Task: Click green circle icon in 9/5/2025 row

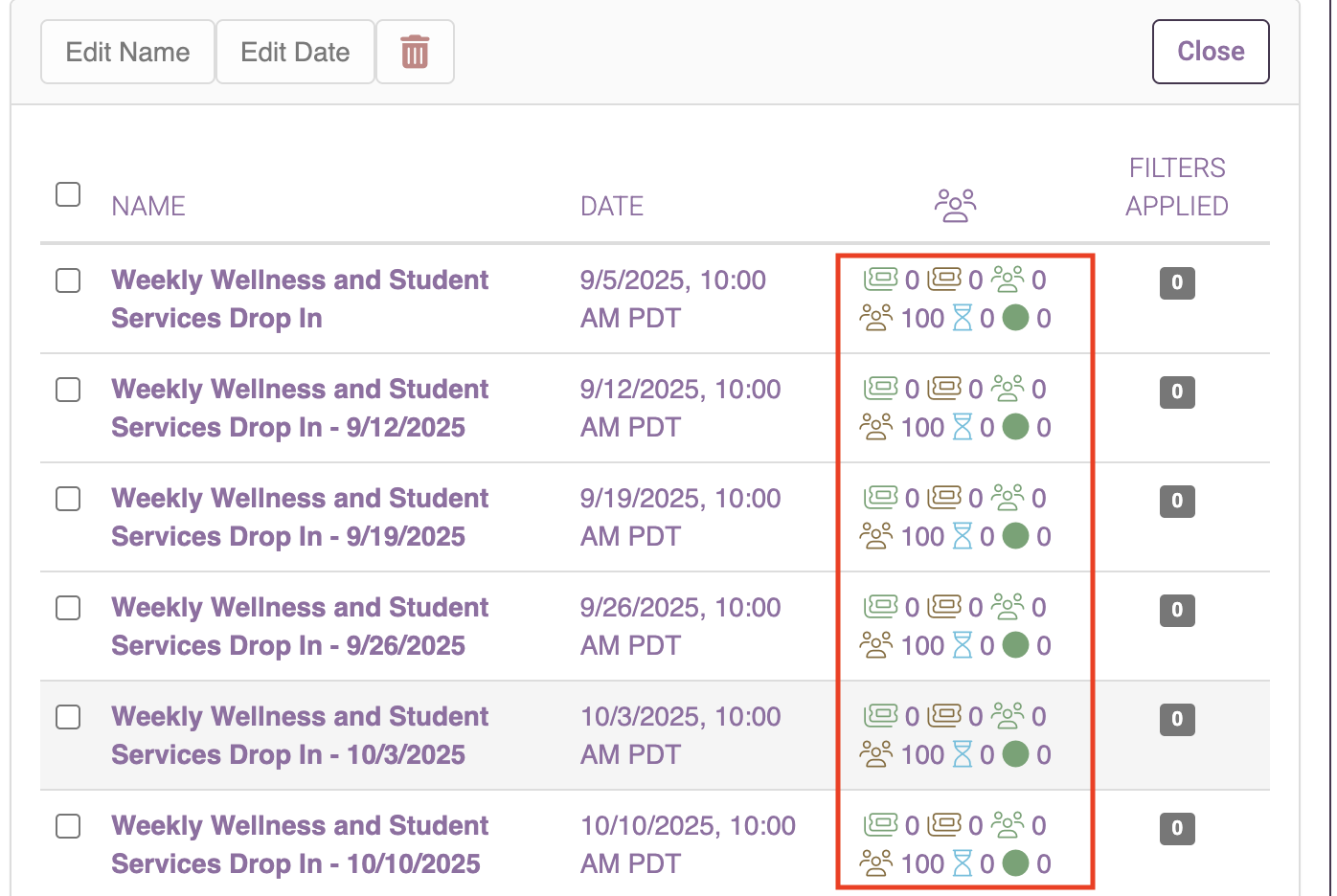Action: click(1016, 318)
